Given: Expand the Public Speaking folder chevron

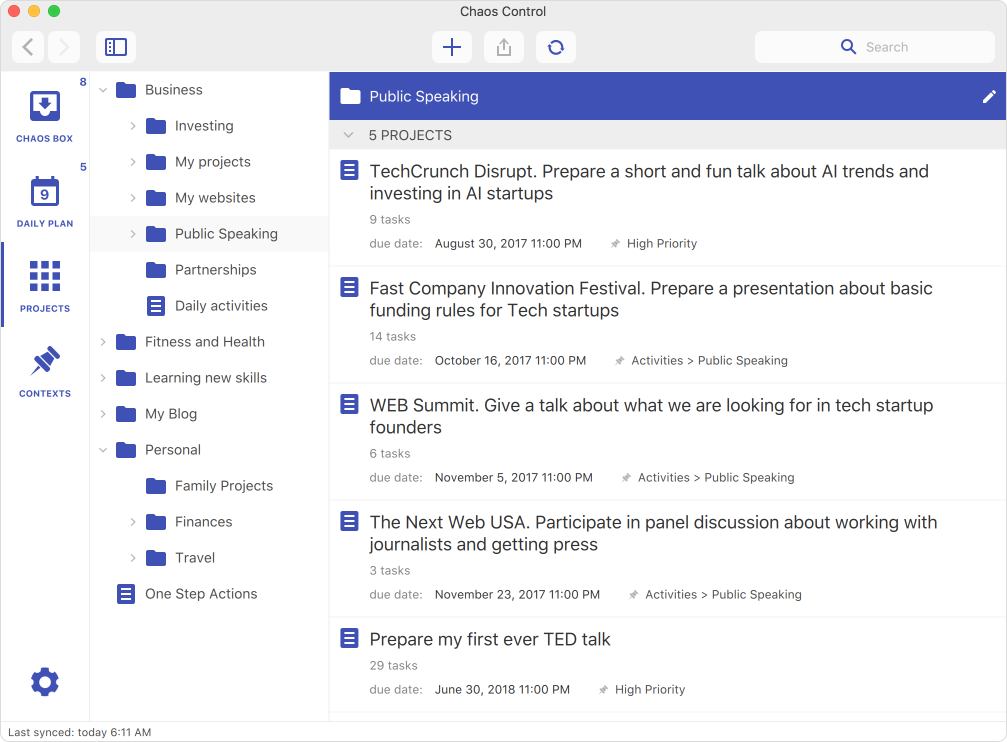Looking at the screenshot, I should click(133, 234).
